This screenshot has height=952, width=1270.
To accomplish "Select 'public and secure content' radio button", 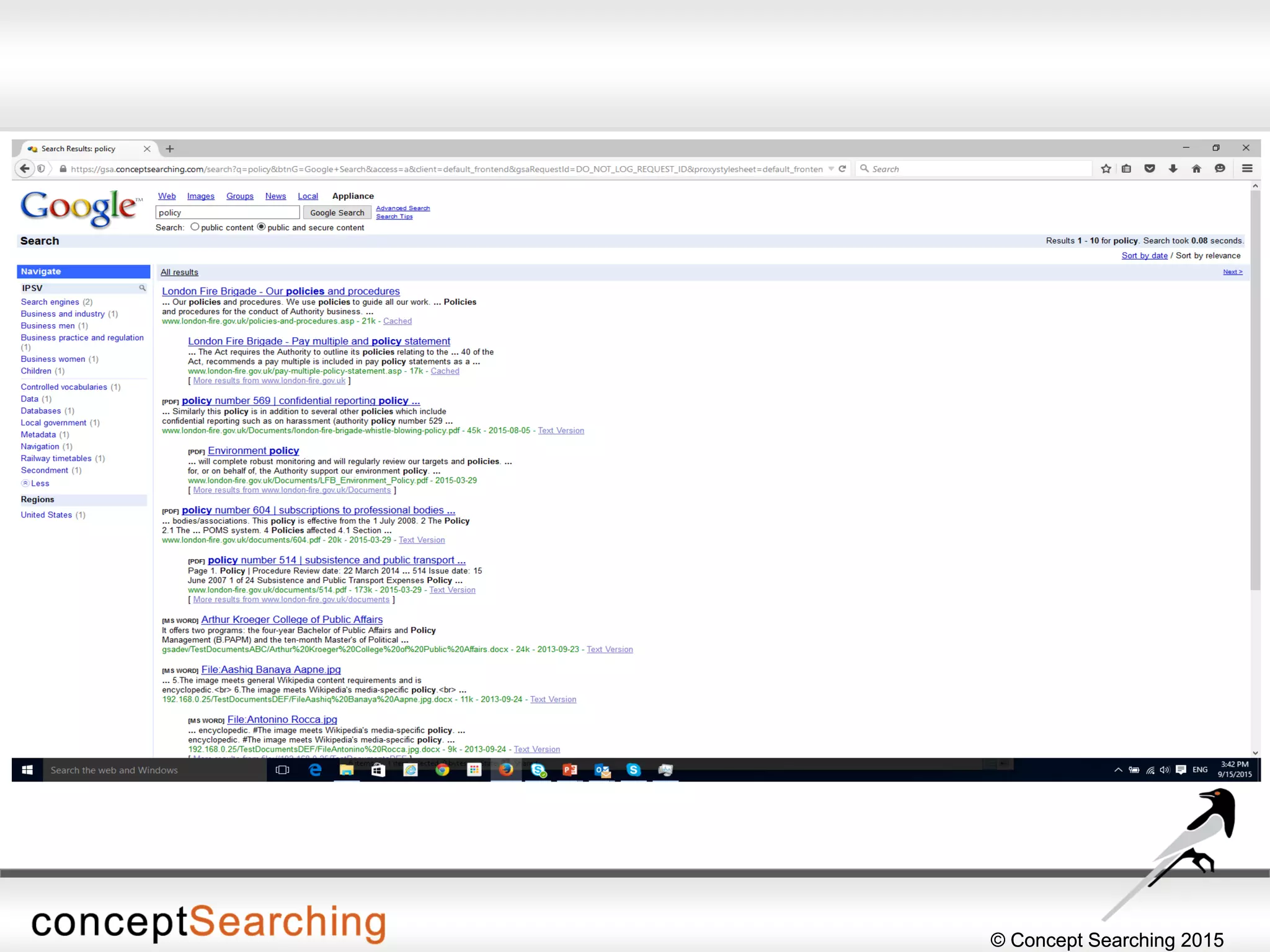I will coord(261,227).
